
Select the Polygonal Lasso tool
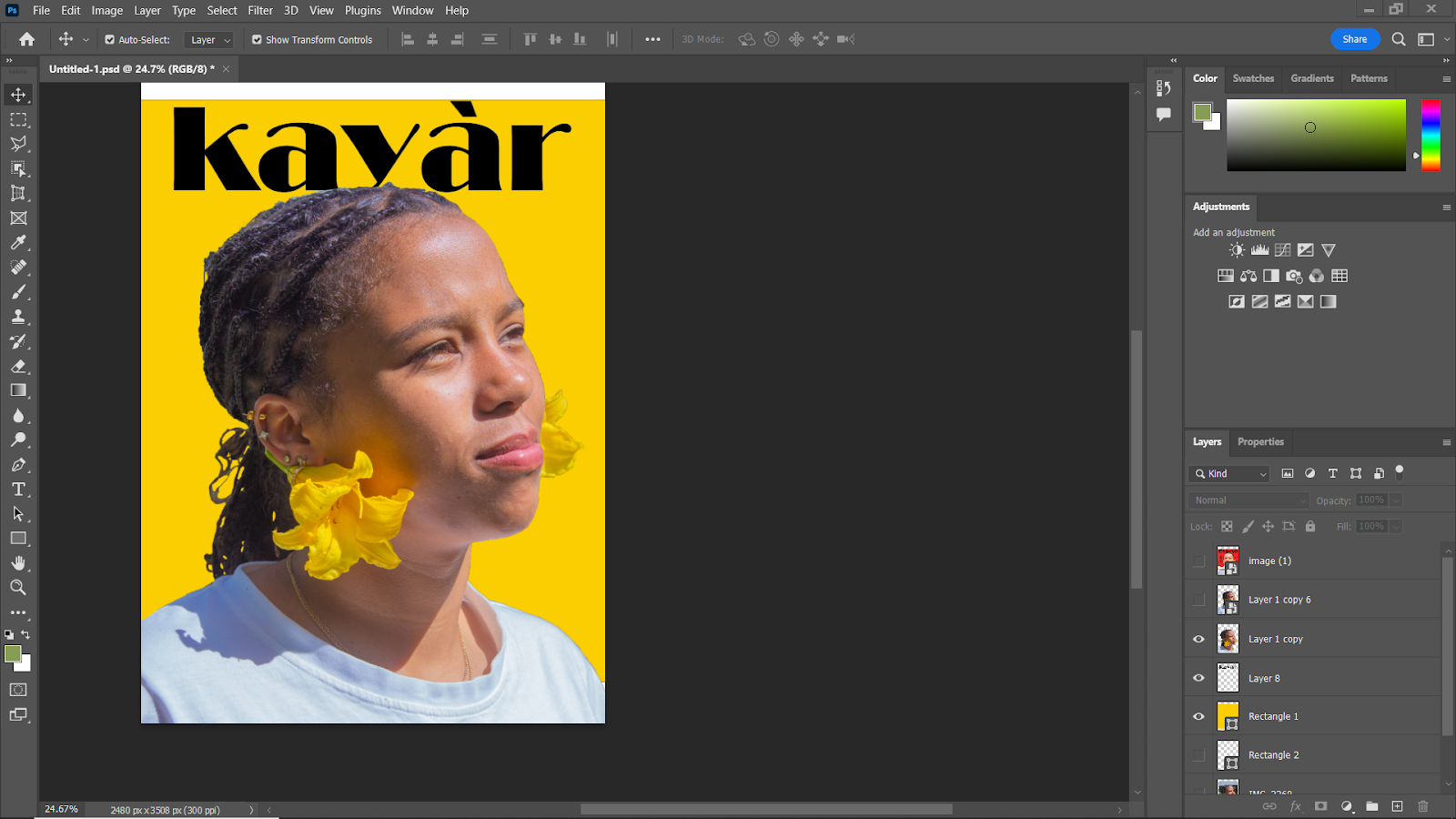18,144
